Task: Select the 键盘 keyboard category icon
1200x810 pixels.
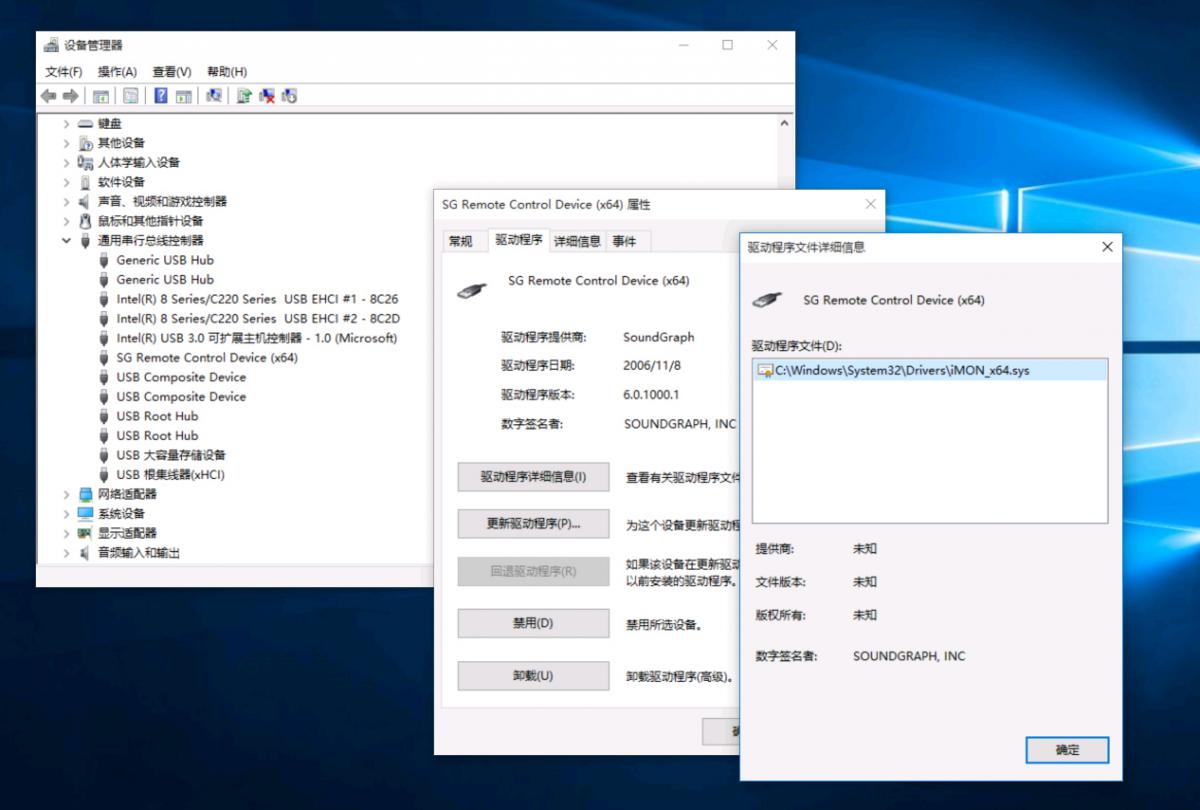Action: 85,124
